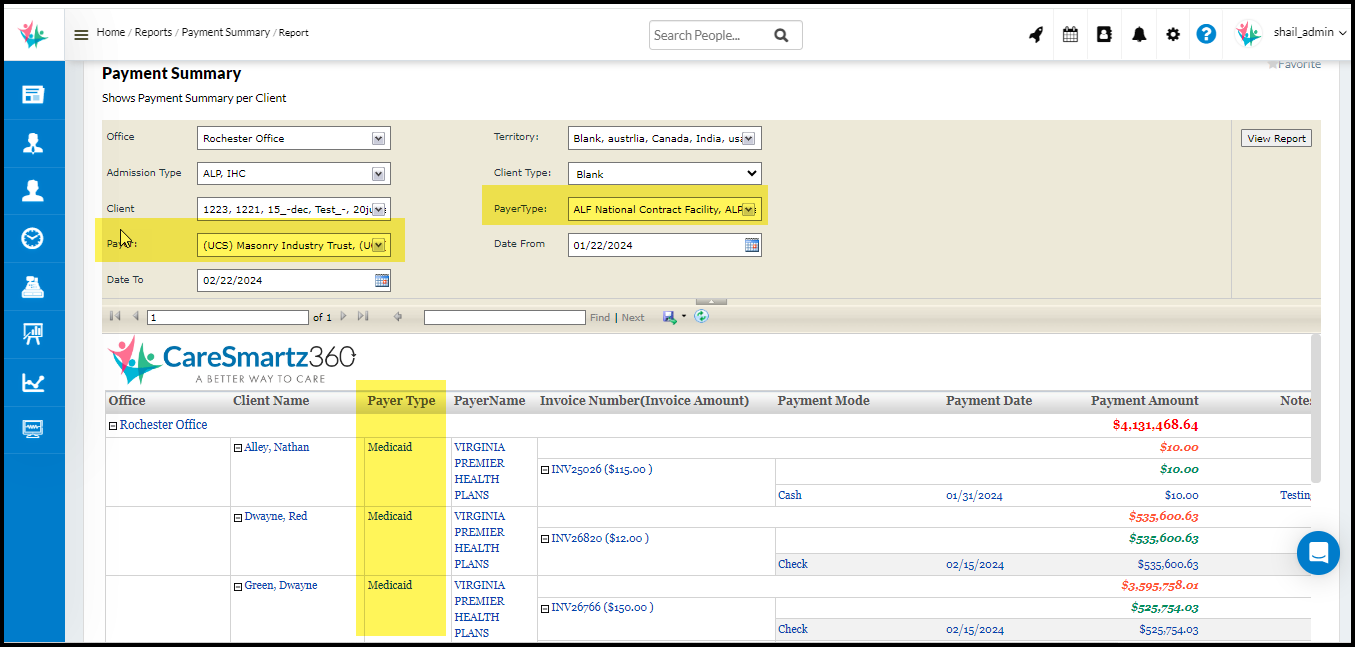
Task: Open the PayerType dropdown
Action: pyautogui.click(x=750, y=210)
